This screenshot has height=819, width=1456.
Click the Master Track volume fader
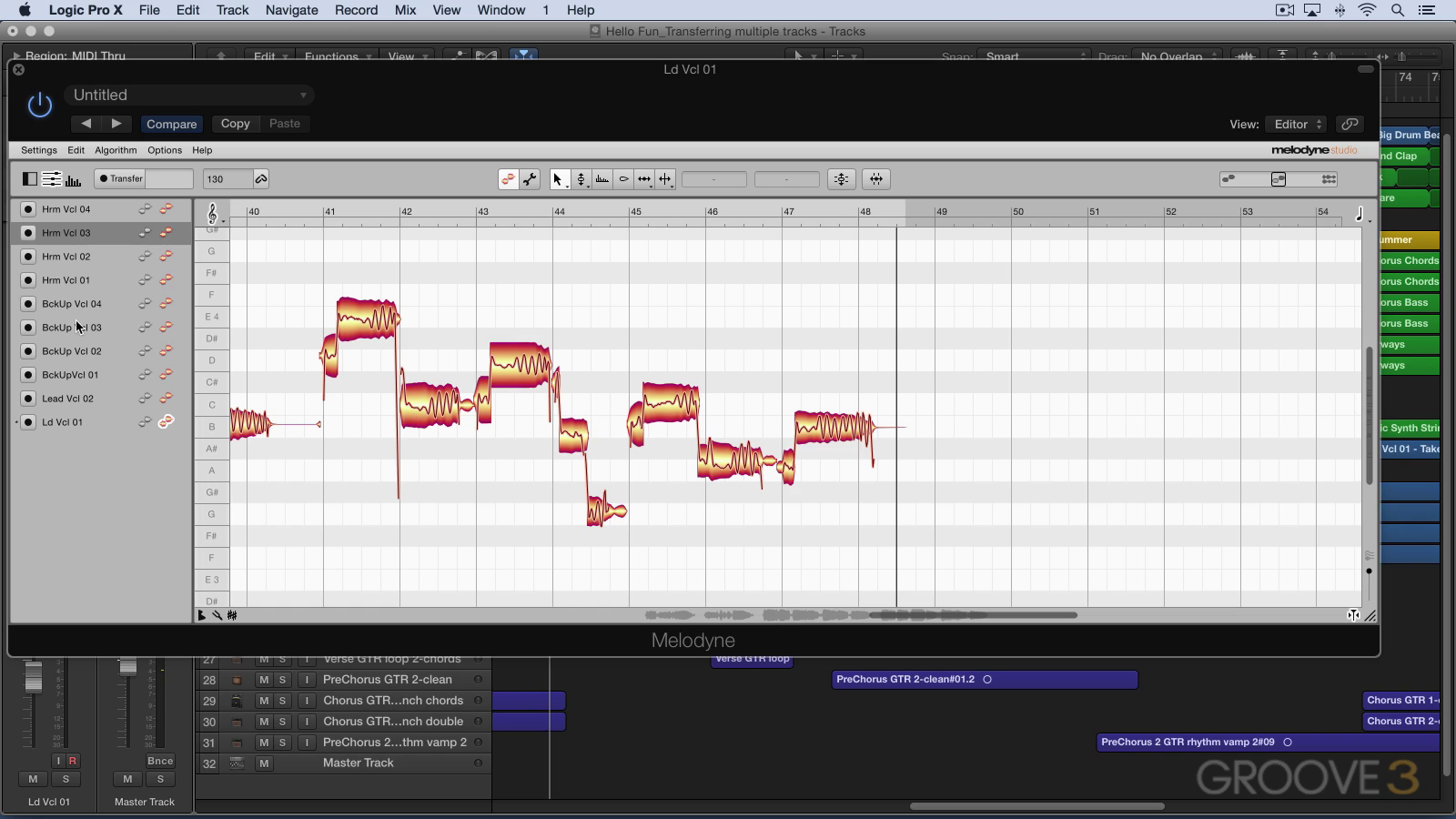127,665
